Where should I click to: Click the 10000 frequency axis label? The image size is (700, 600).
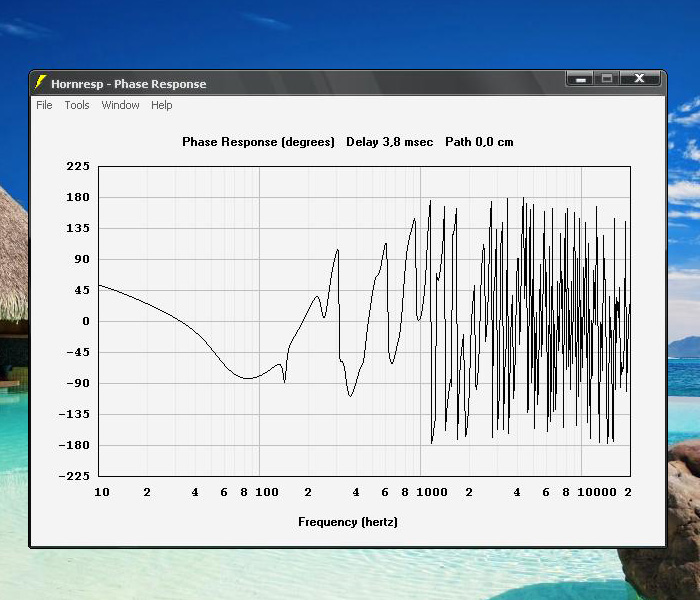597,492
